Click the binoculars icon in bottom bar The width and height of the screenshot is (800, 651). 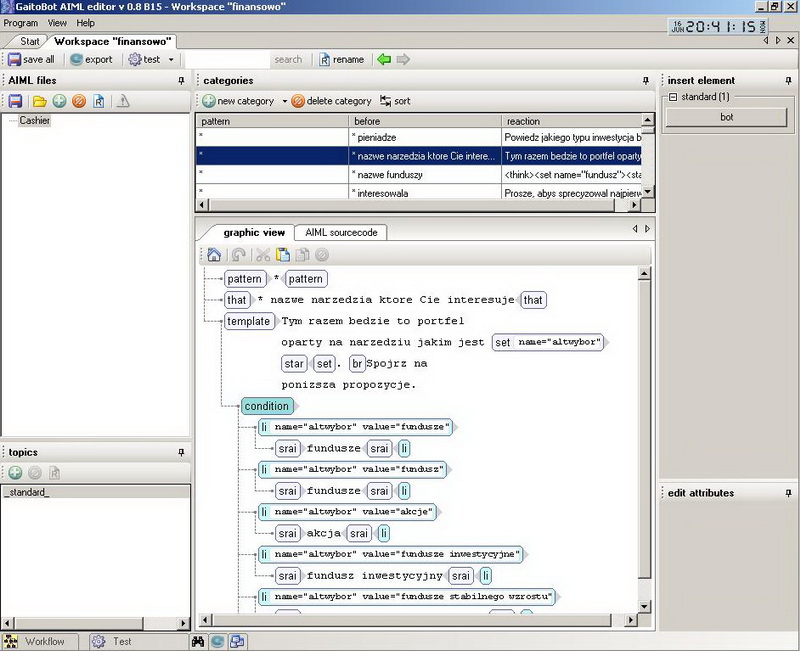[x=198, y=641]
